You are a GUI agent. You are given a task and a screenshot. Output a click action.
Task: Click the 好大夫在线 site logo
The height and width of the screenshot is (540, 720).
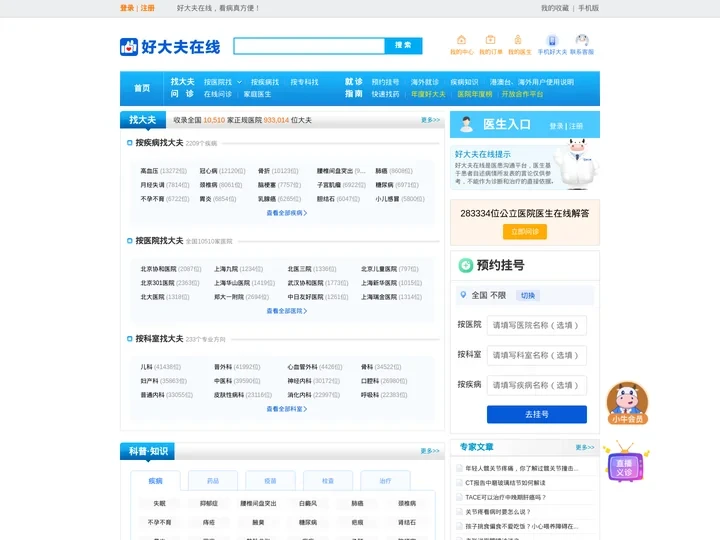click(170, 46)
